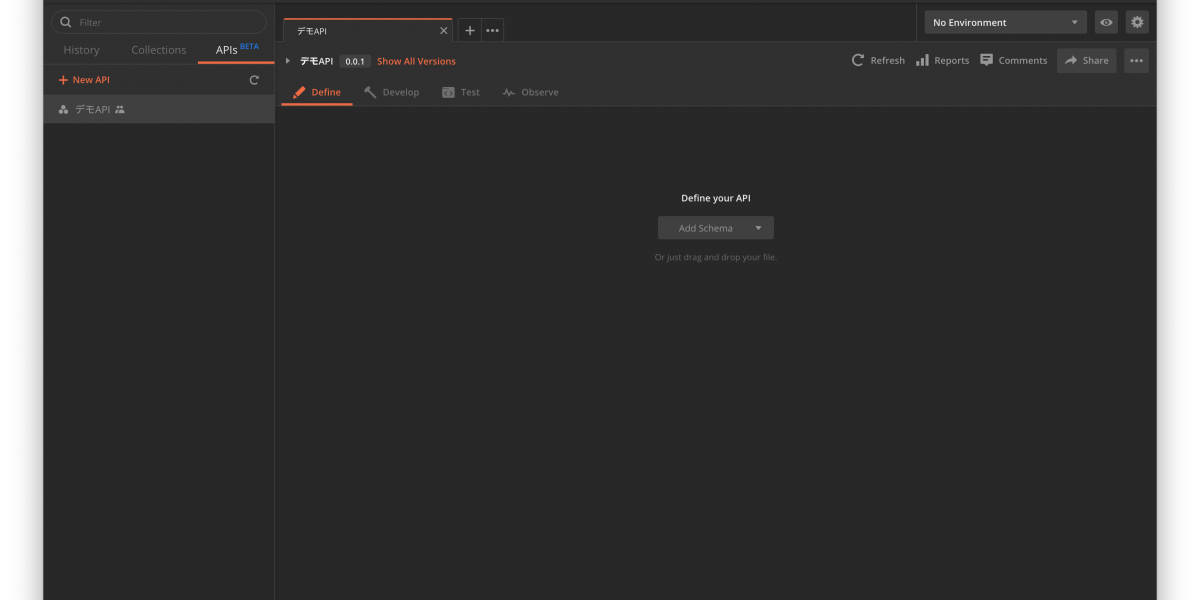This screenshot has width=1200, height=600.
Task: Open the manage environments gear icon
Action: point(1137,22)
